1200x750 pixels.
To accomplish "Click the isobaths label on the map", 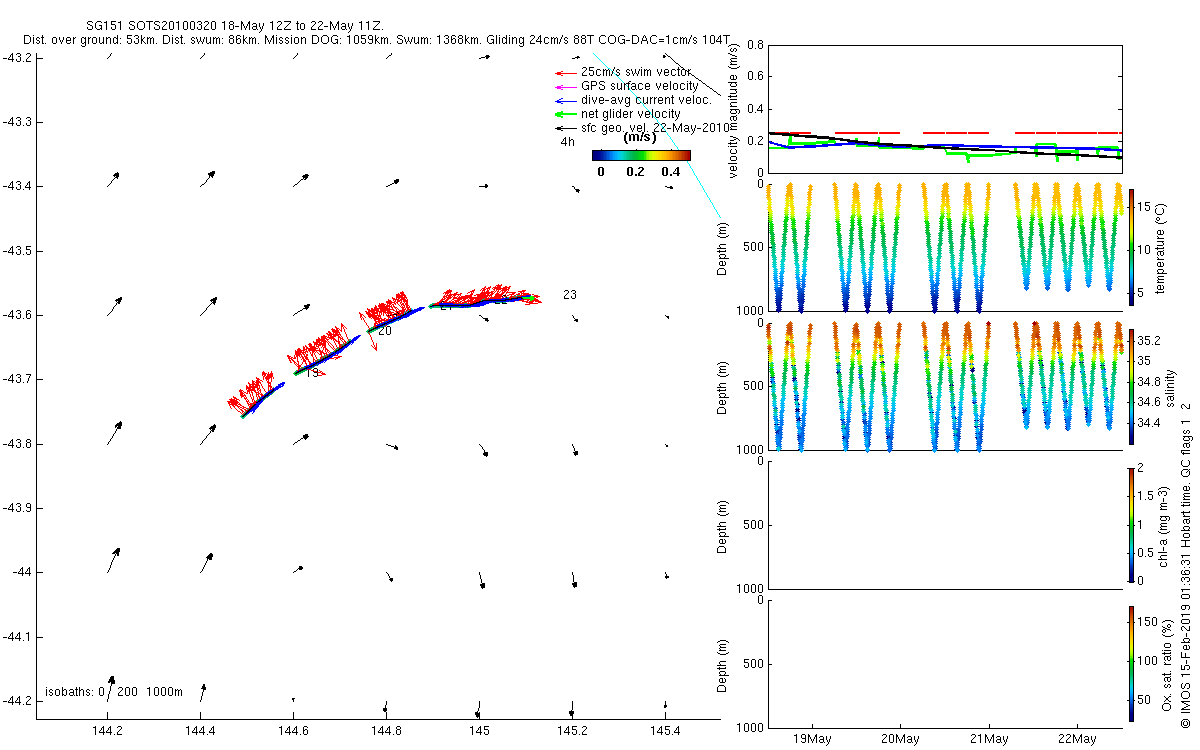I will click(x=114, y=692).
